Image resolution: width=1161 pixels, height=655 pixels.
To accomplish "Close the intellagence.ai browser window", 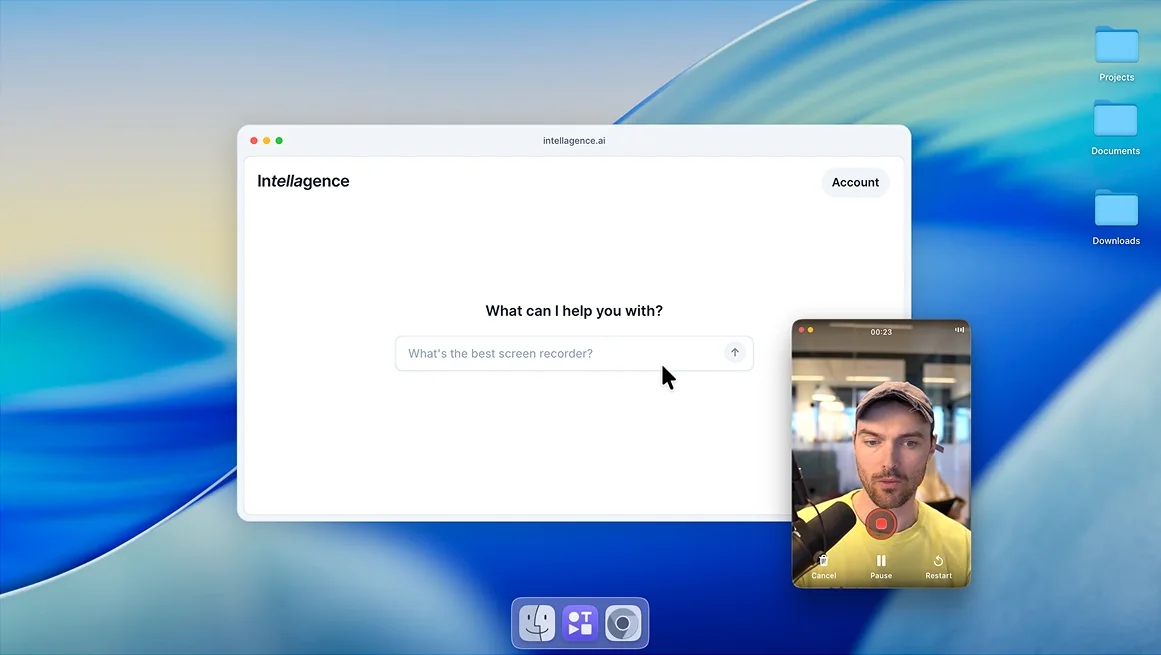I will pos(254,141).
